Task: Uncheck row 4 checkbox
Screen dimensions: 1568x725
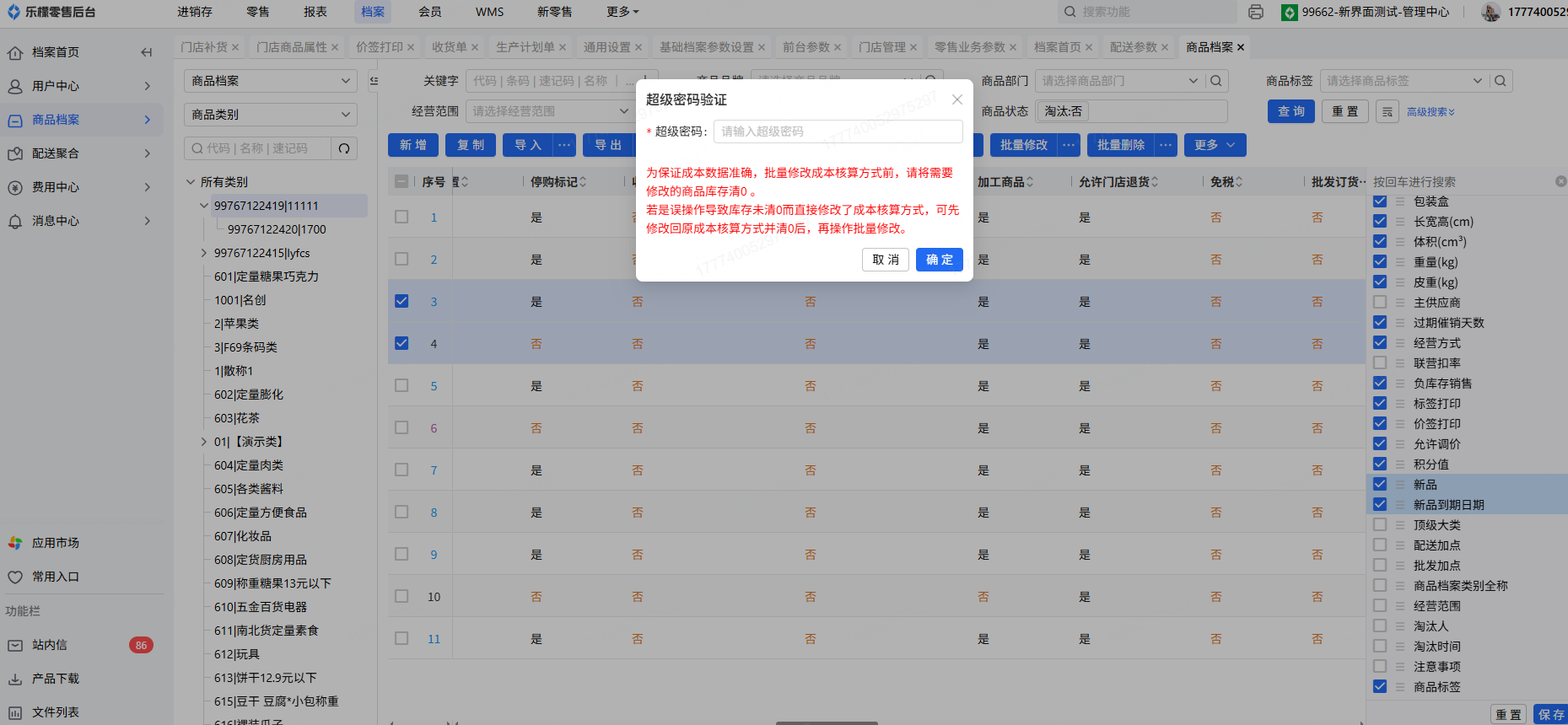Action: click(x=401, y=343)
